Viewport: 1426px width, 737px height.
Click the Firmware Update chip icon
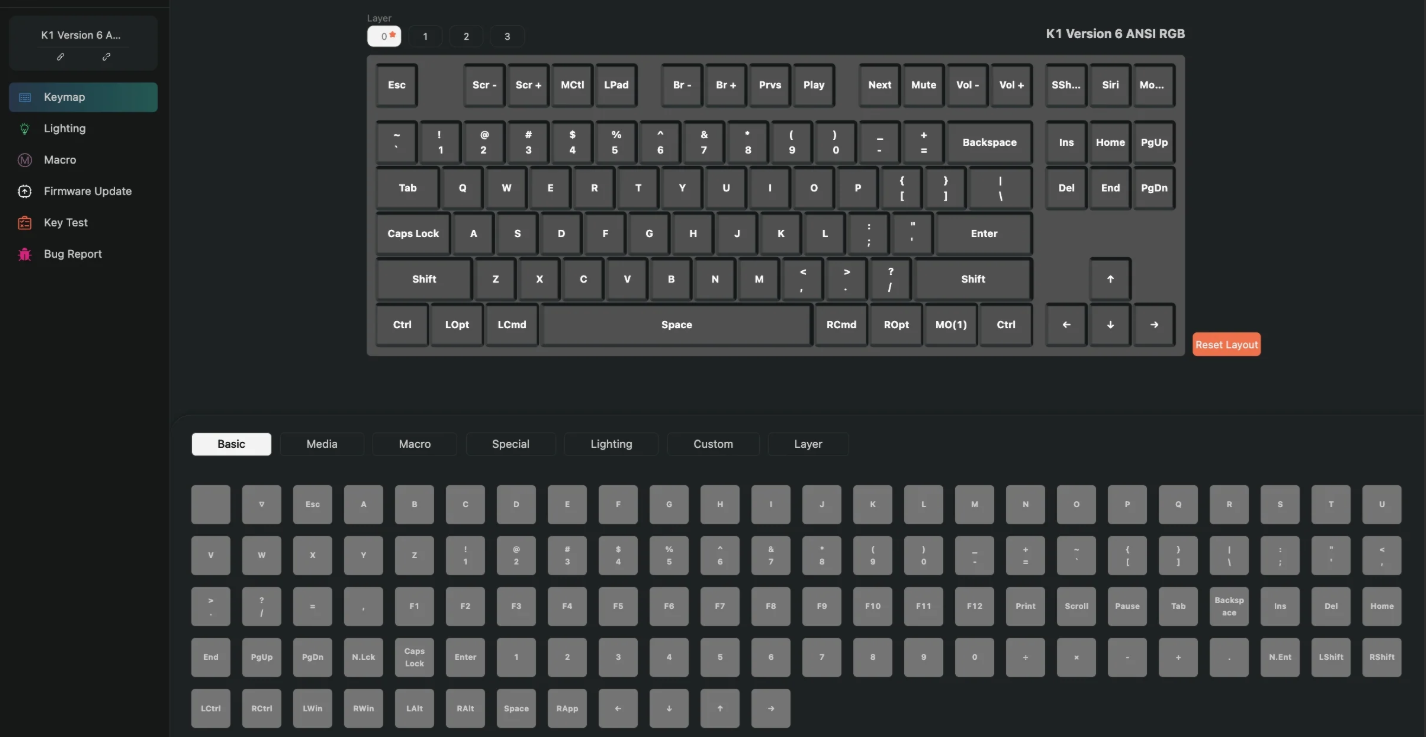(25, 191)
